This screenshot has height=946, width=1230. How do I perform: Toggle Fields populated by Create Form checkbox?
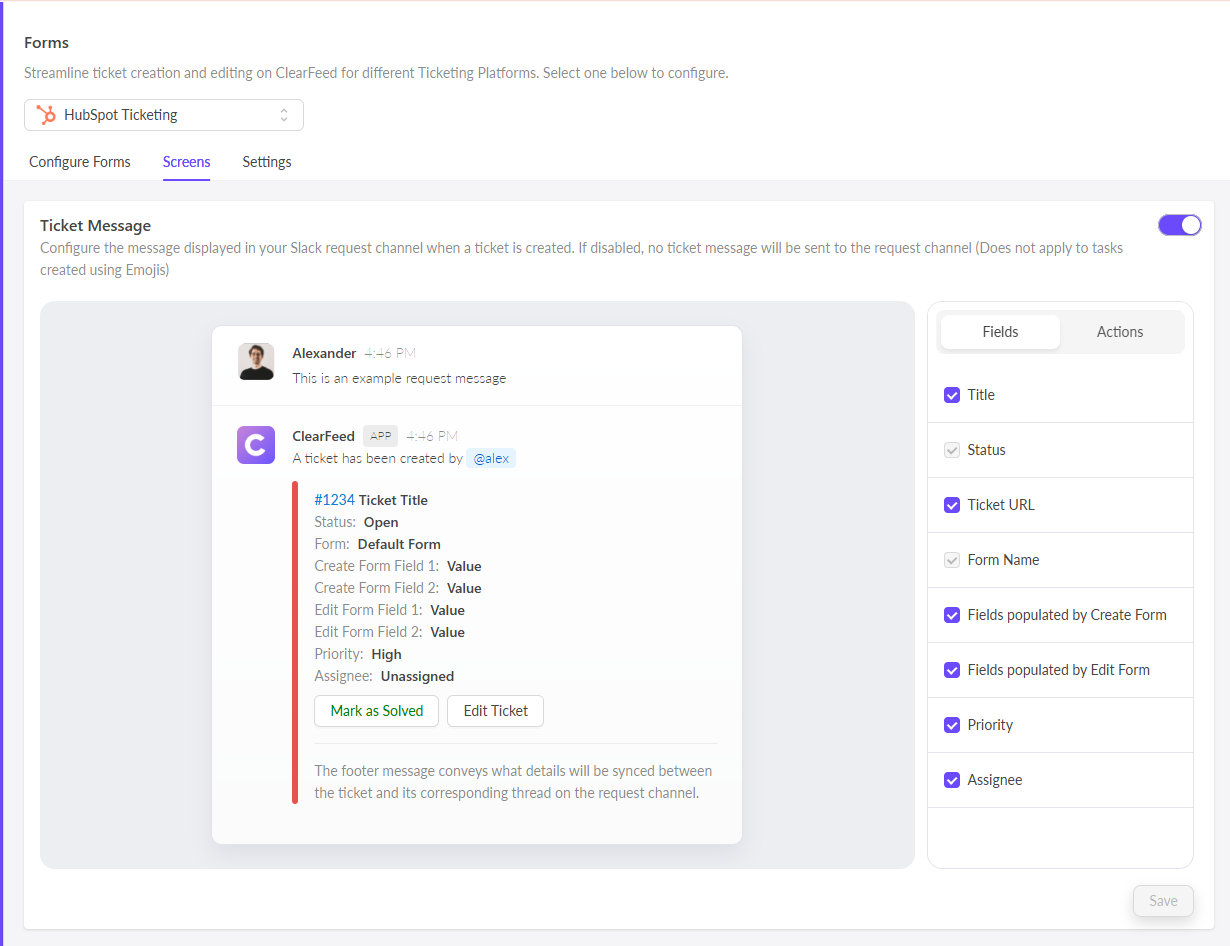952,615
